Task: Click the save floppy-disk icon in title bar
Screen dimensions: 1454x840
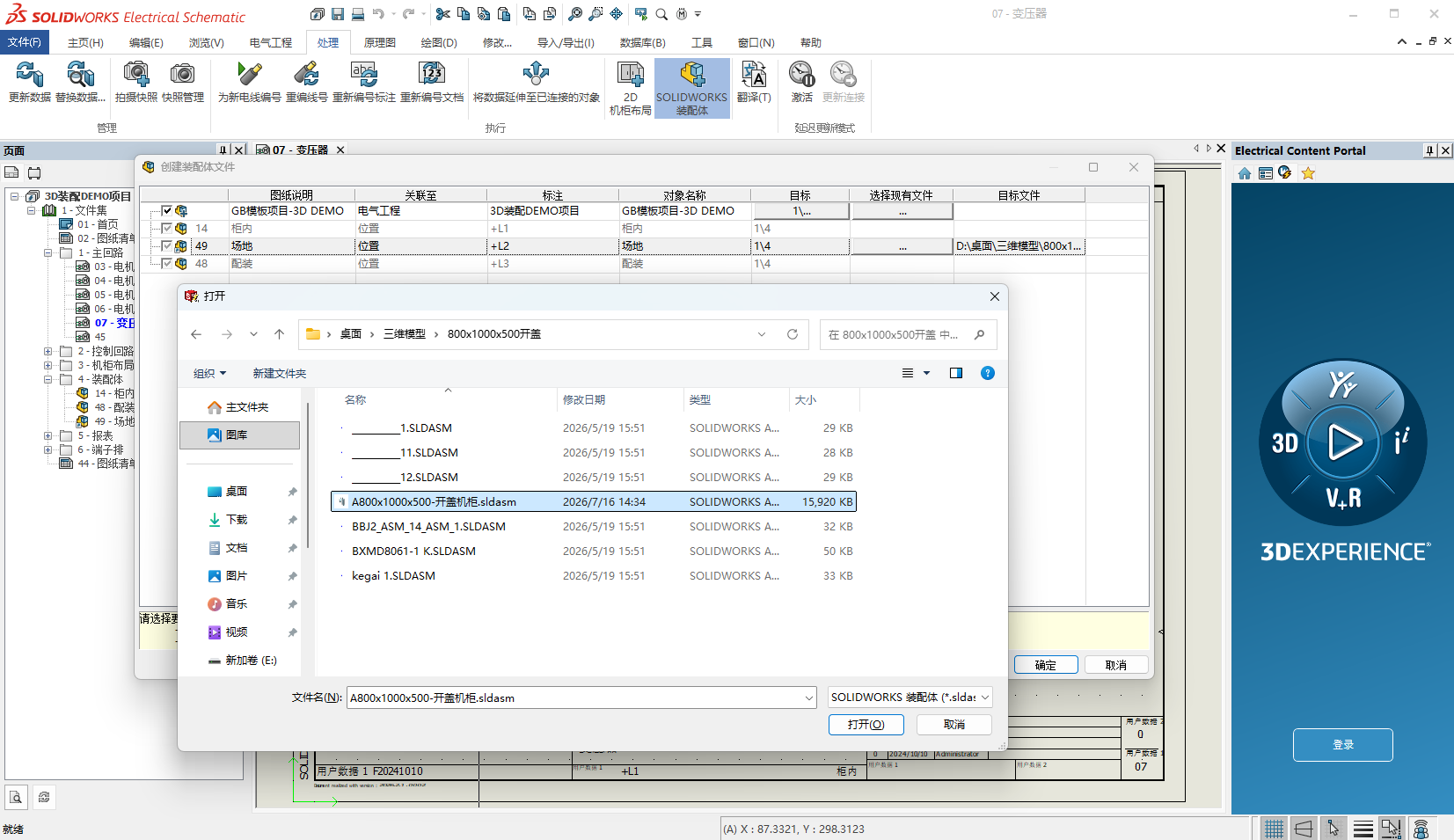Action: (338, 14)
